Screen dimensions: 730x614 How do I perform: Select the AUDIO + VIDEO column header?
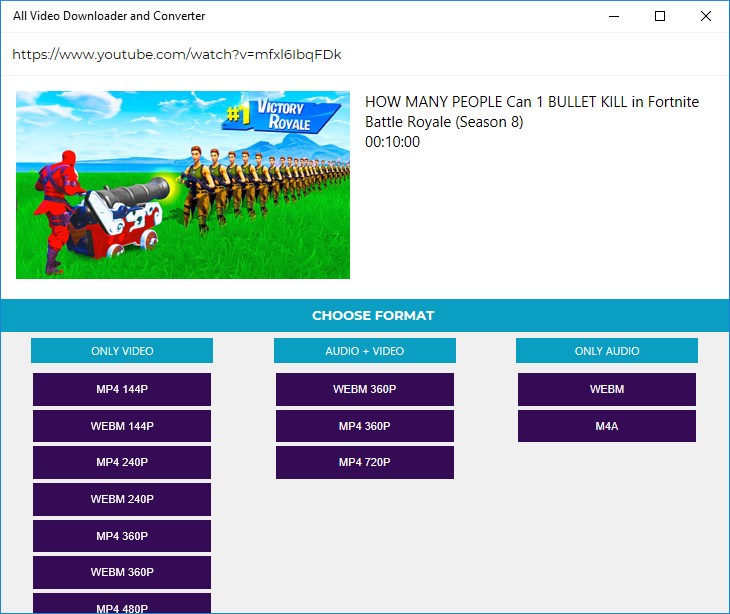pos(365,351)
